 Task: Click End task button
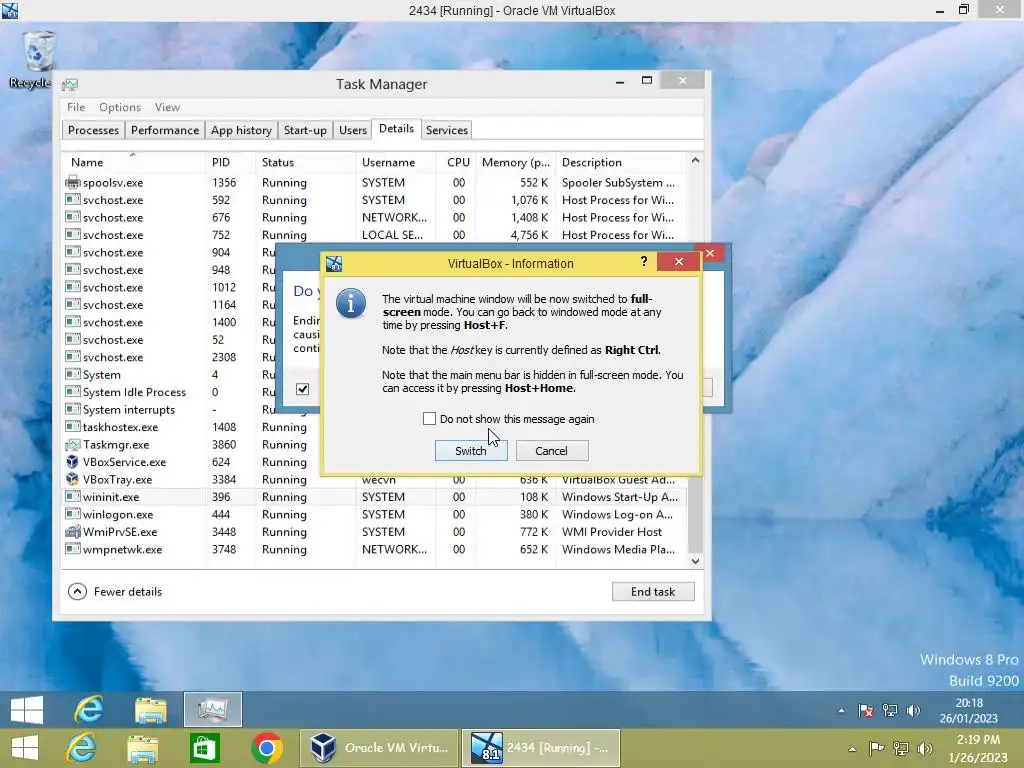point(653,592)
